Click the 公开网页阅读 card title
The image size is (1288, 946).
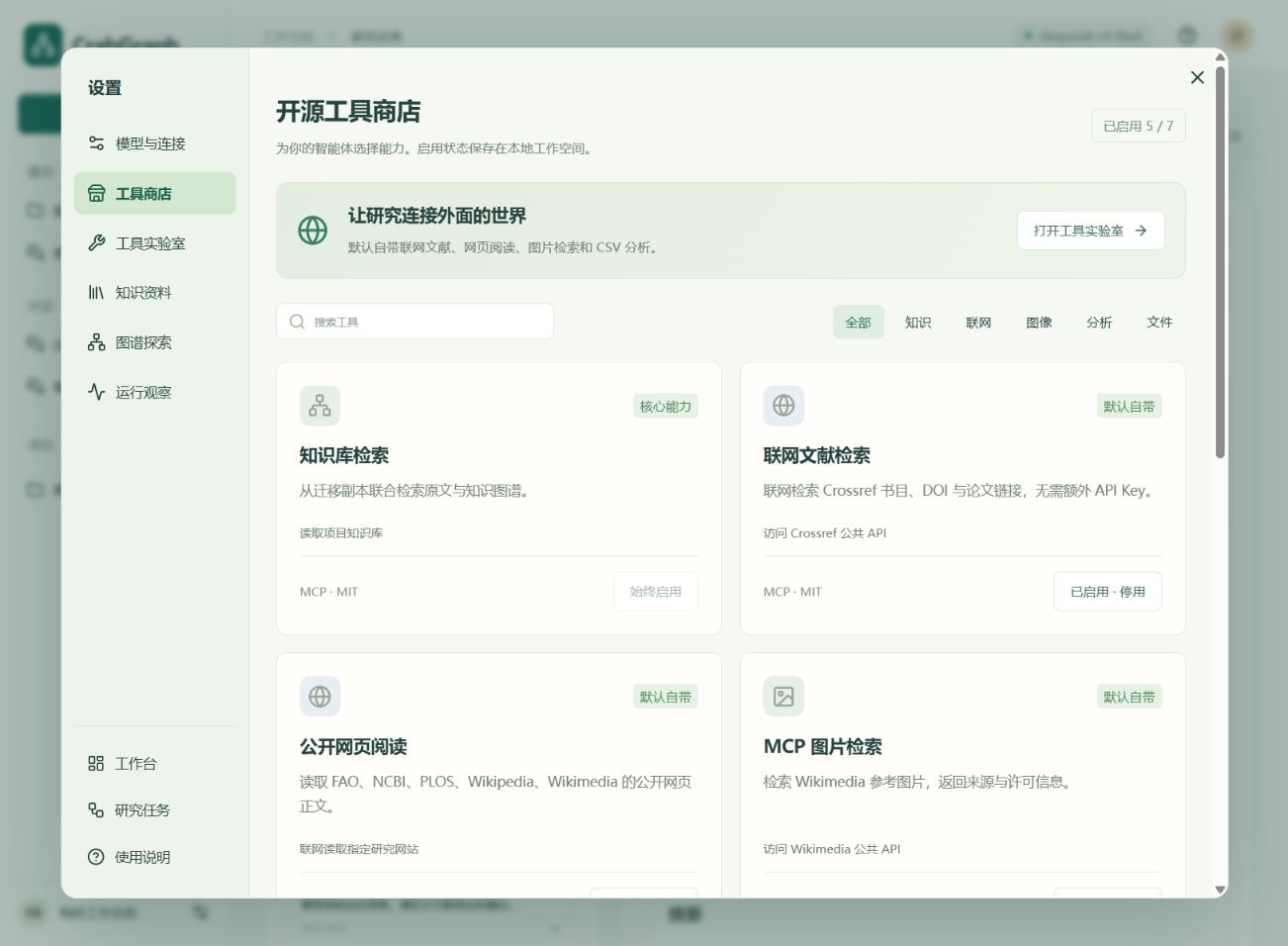coord(354,746)
